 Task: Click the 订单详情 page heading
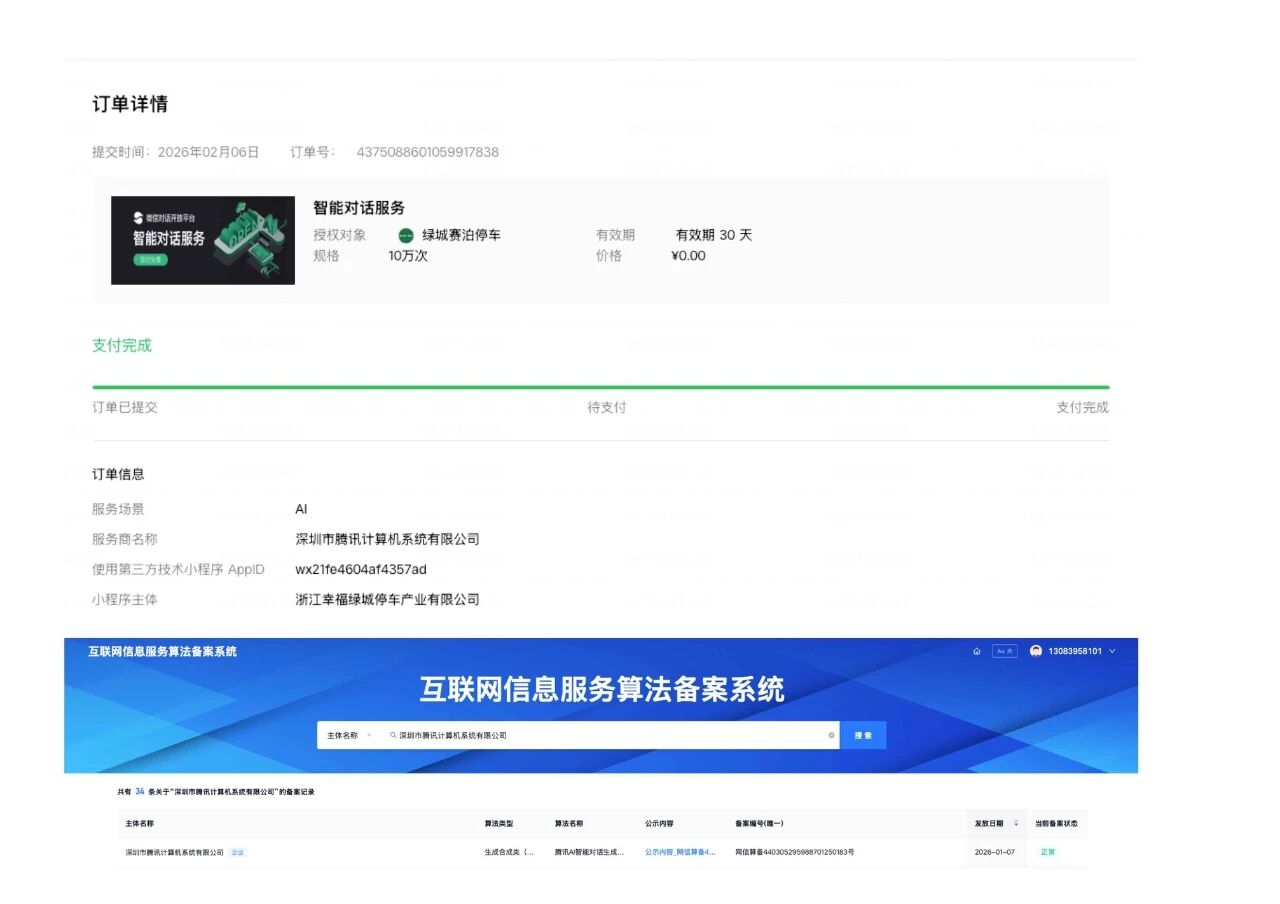[130, 104]
